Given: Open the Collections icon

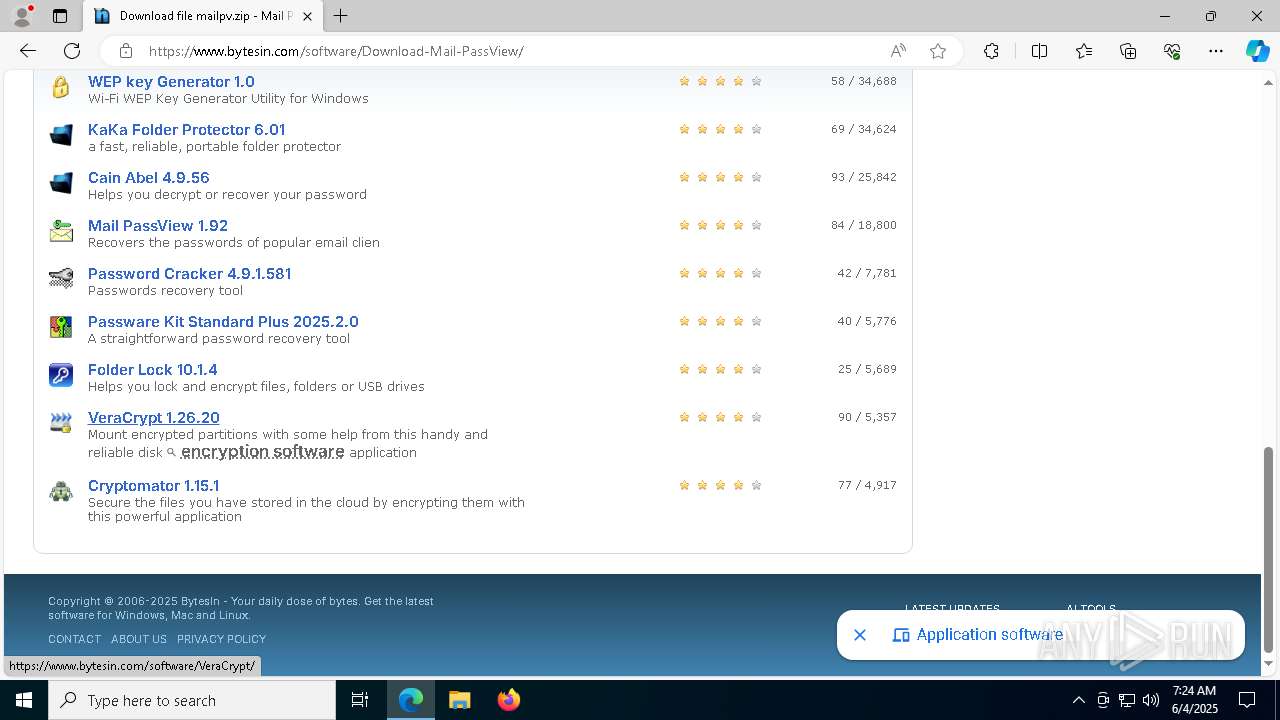Looking at the screenshot, I should (x=1128, y=51).
